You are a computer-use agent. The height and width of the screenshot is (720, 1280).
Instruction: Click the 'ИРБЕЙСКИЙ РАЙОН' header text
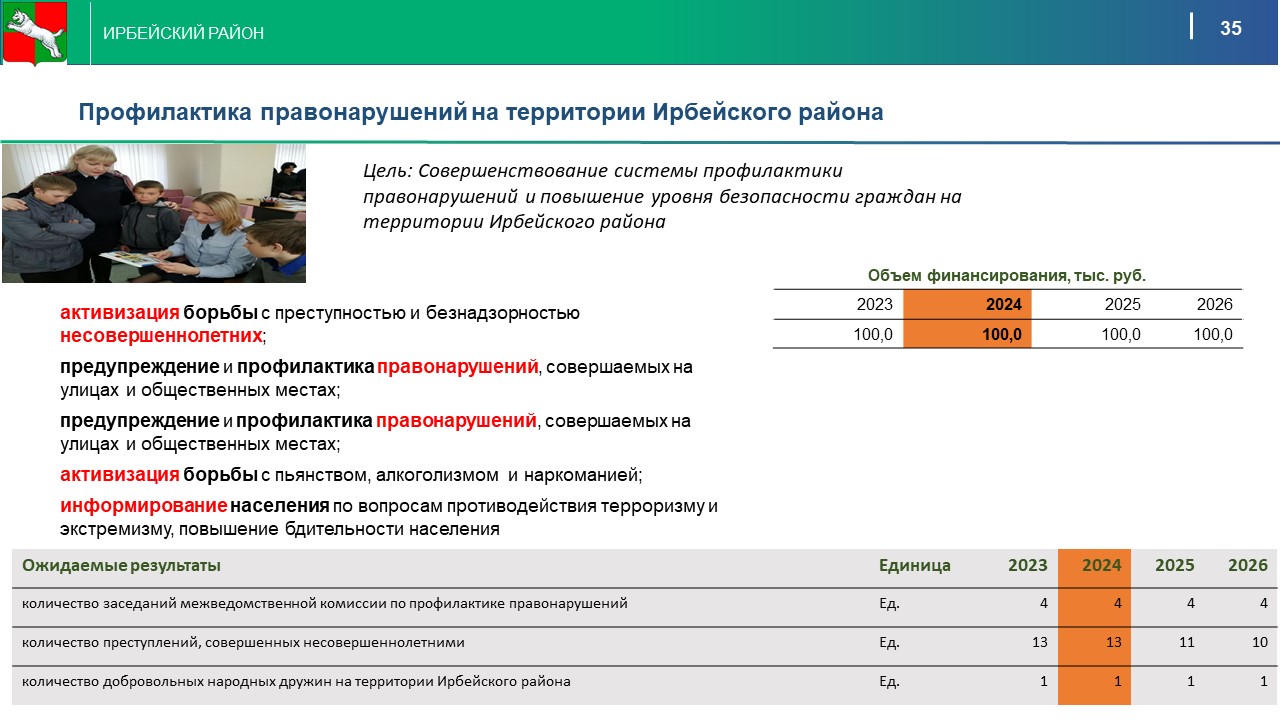(x=184, y=34)
